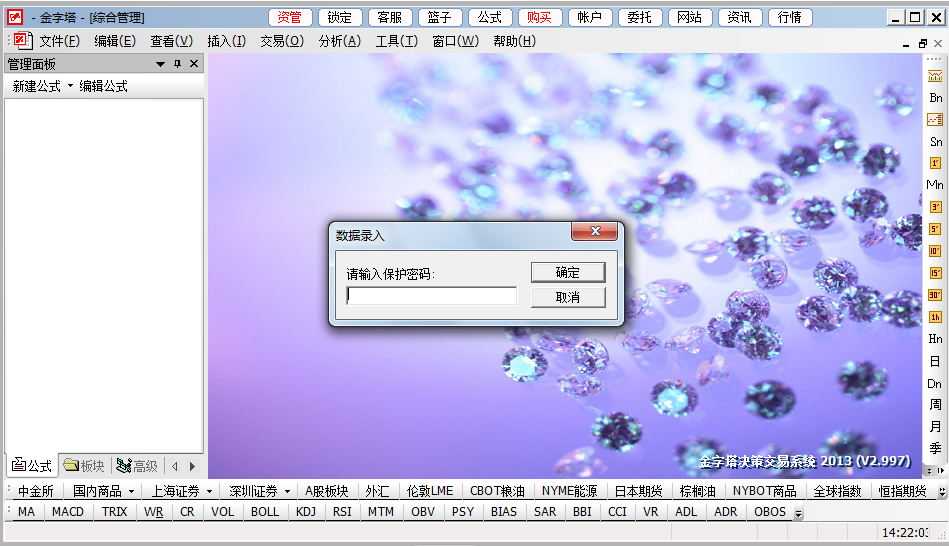This screenshot has height=546, width=949.
Task: Click the 购买 button in title bar
Action: tap(540, 18)
